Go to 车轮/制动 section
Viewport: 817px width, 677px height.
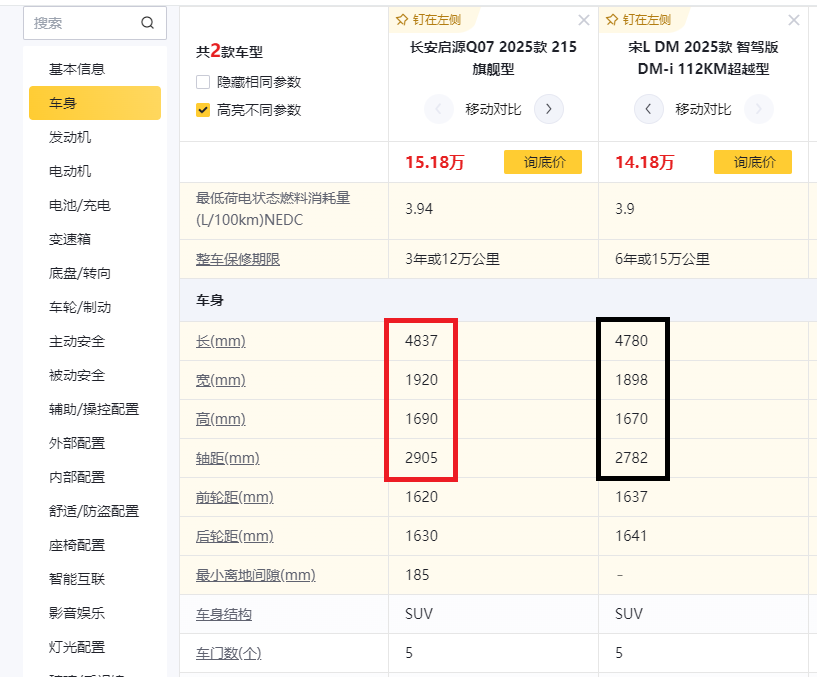pos(80,307)
